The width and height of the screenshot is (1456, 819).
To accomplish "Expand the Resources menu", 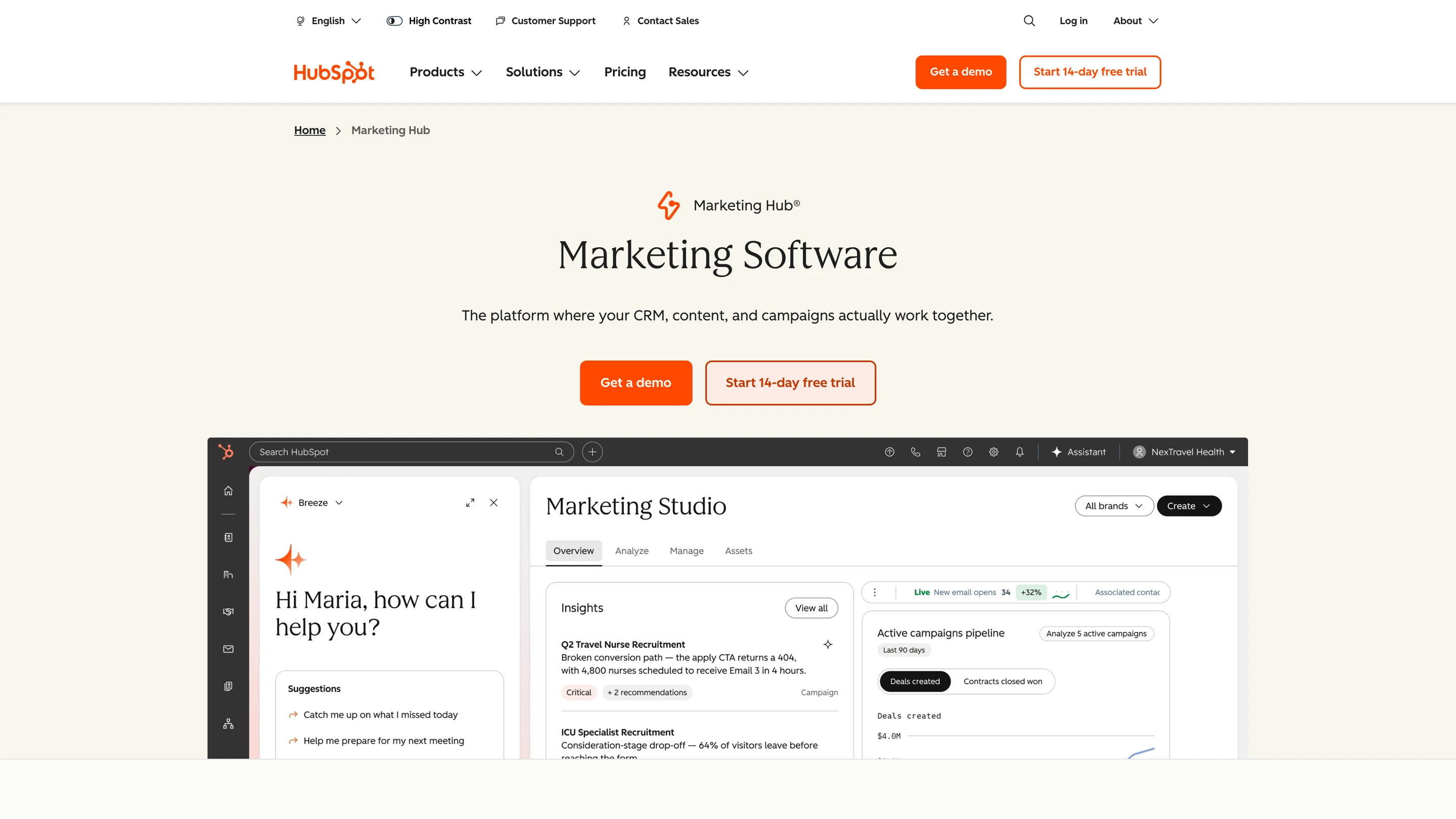I will pyautogui.click(x=708, y=72).
